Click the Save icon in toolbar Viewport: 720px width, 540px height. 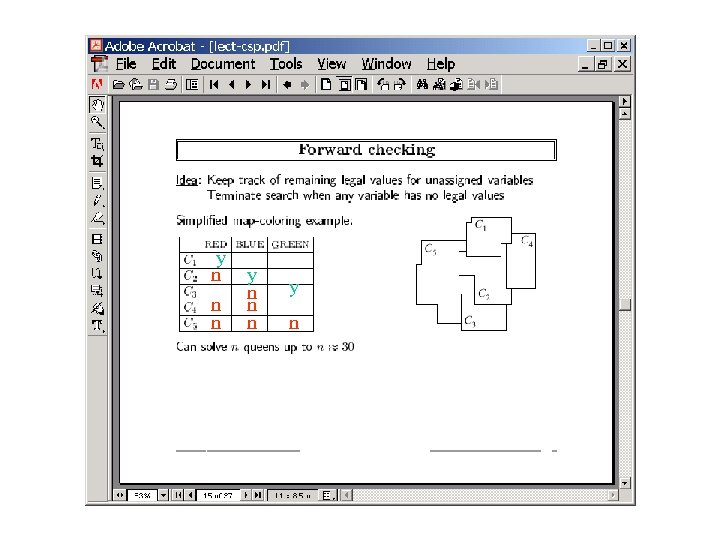click(x=153, y=84)
